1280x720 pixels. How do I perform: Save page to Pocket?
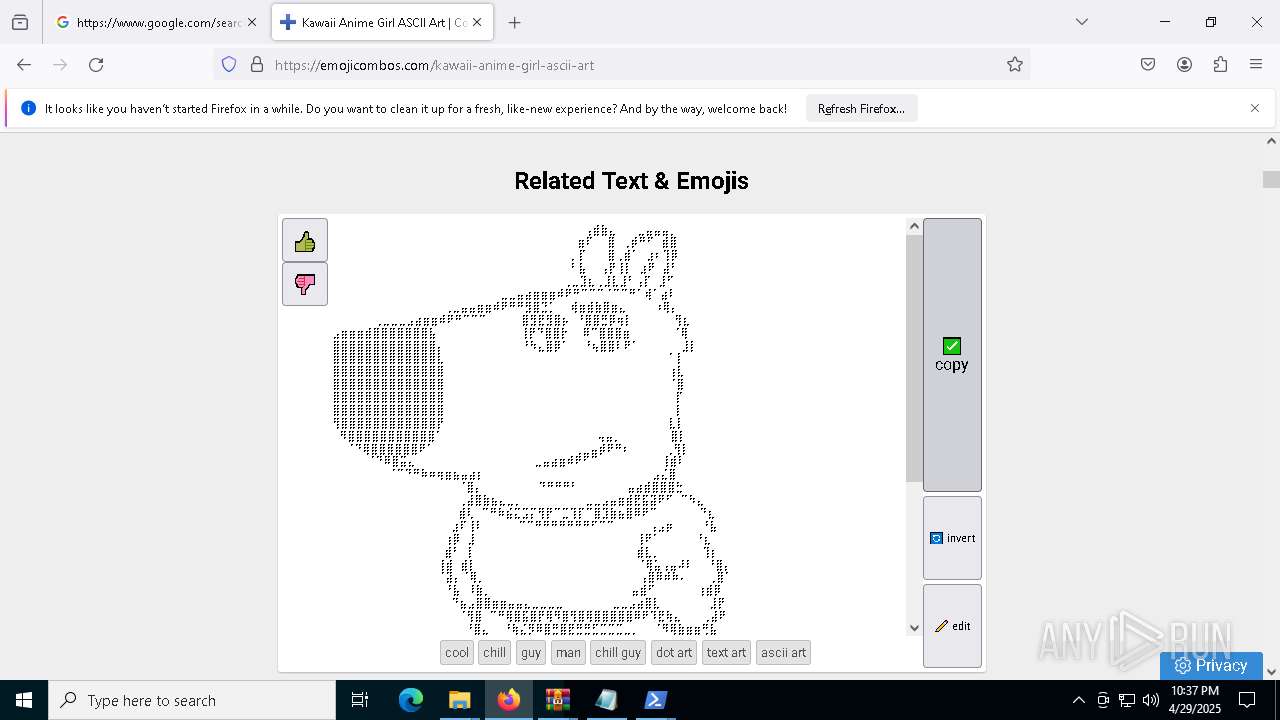coord(1148,65)
